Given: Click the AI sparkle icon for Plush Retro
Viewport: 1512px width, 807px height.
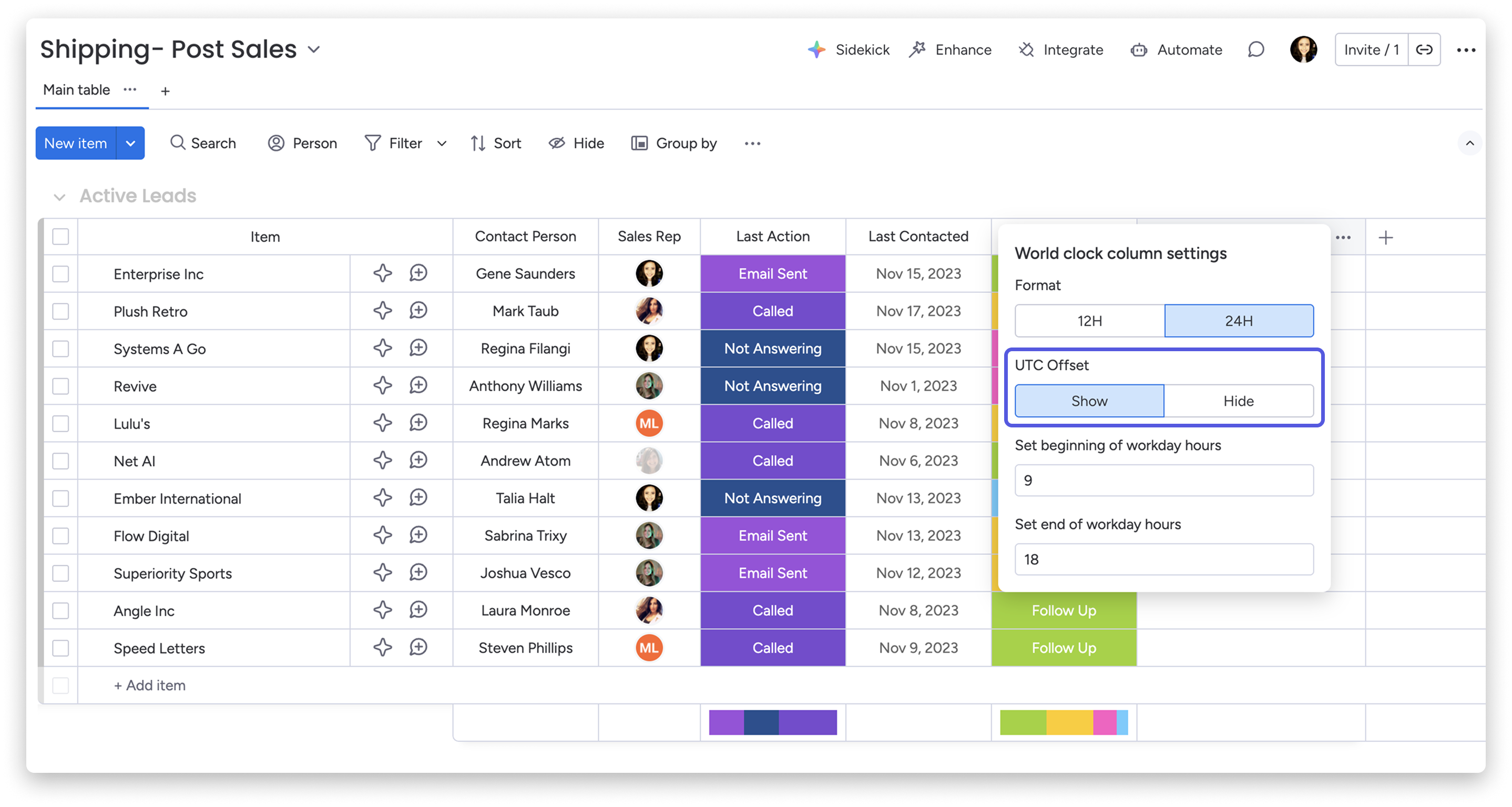Looking at the screenshot, I should point(383,311).
